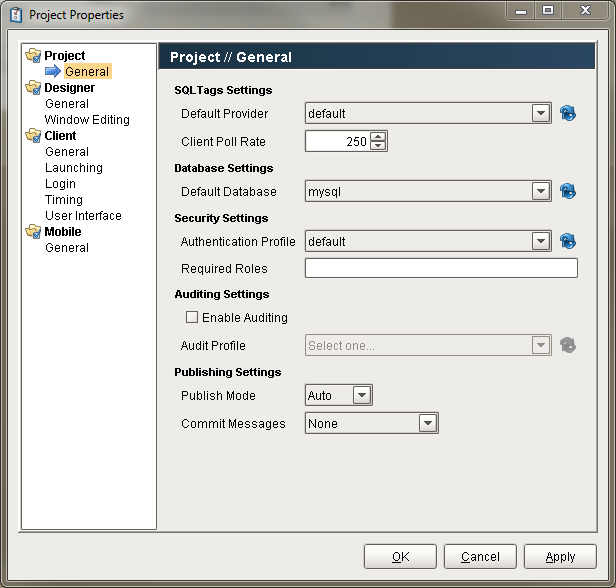Click the OK button
Screen dimensions: 616x588
pyautogui.click(x=400, y=557)
